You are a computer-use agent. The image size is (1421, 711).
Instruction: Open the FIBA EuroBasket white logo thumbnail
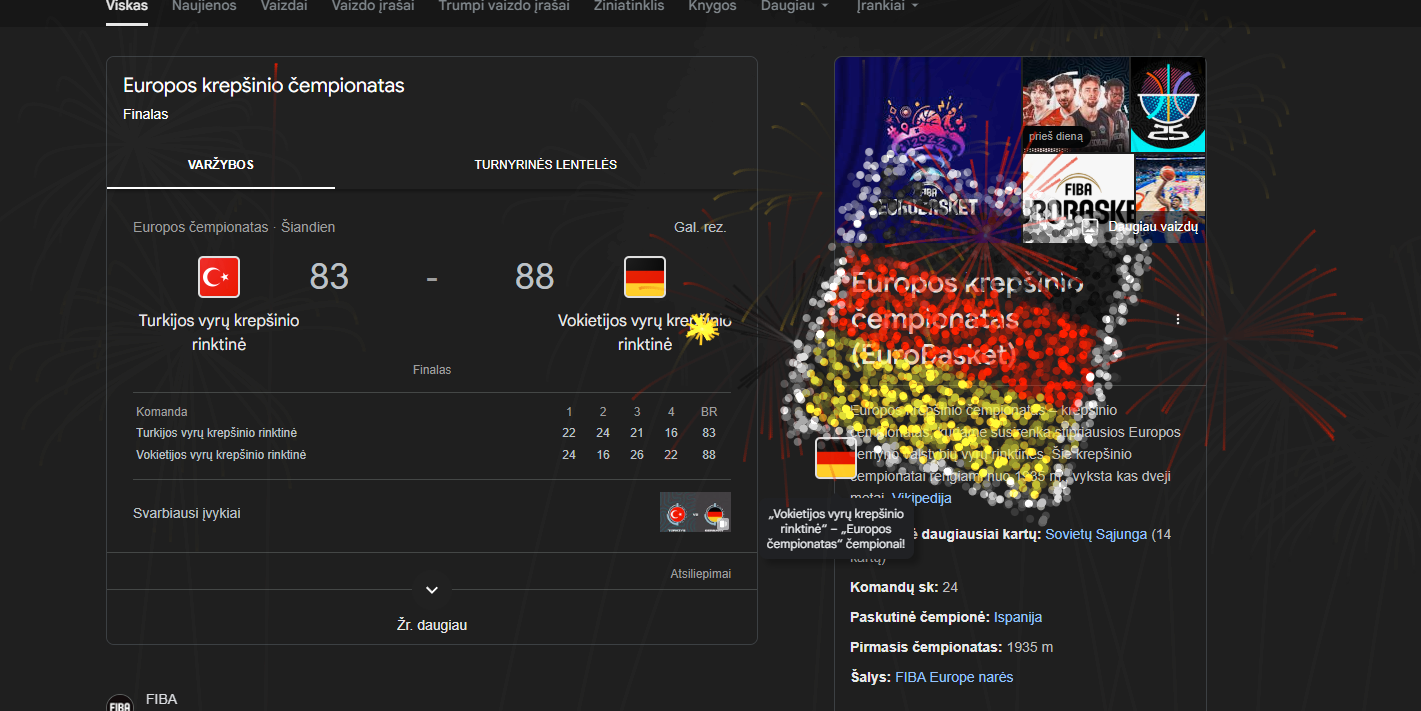[1078, 199]
